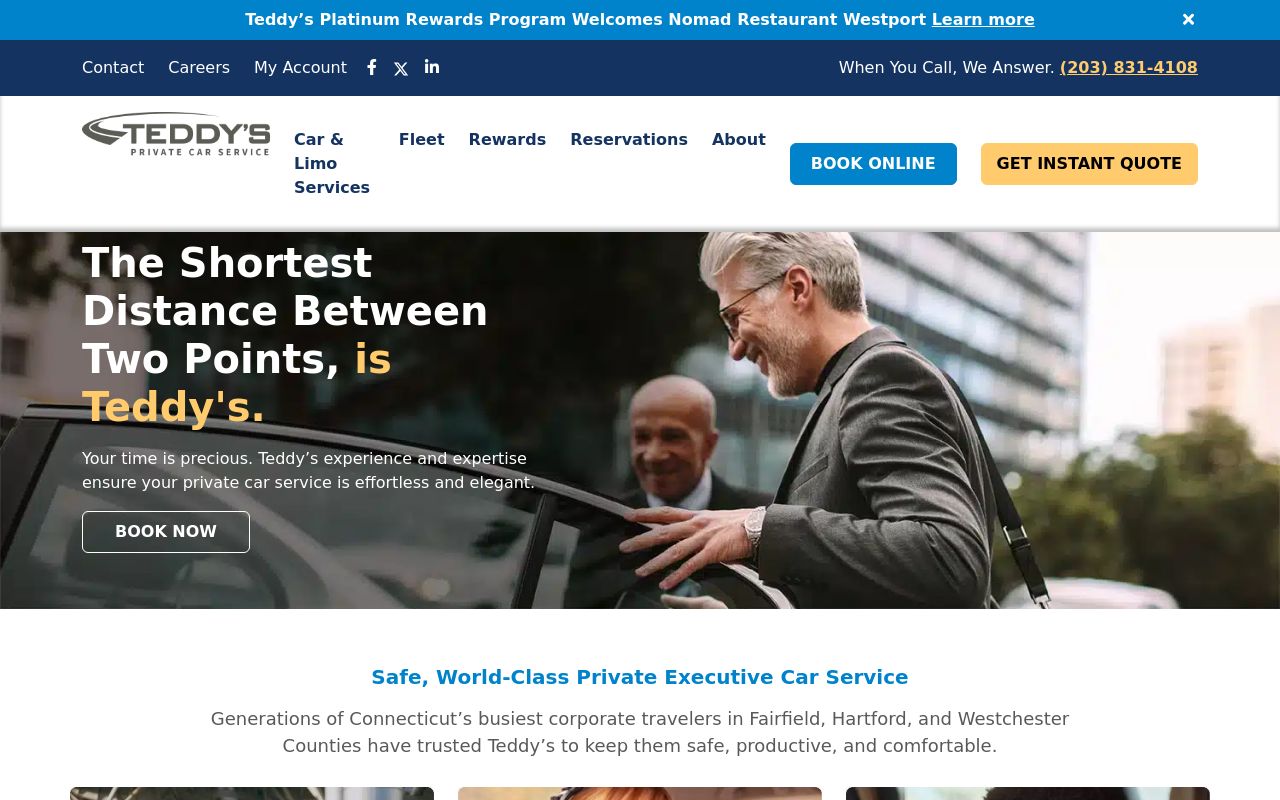Click the middle service card thumbnail

[640, 793]
